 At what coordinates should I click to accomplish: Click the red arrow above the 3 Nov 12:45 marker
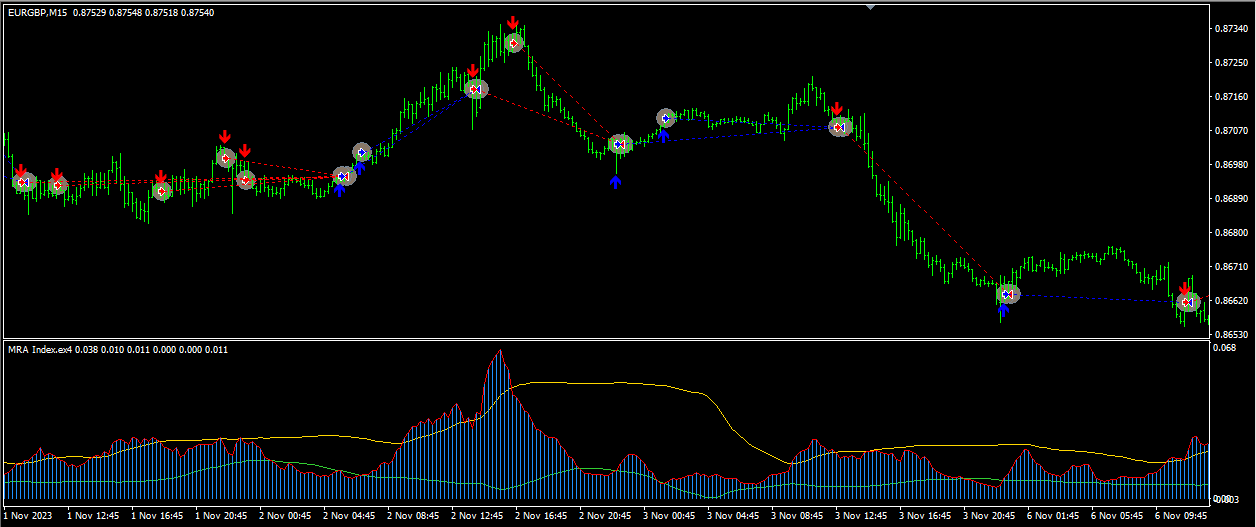pyautogui.click(x=837, y=109)
